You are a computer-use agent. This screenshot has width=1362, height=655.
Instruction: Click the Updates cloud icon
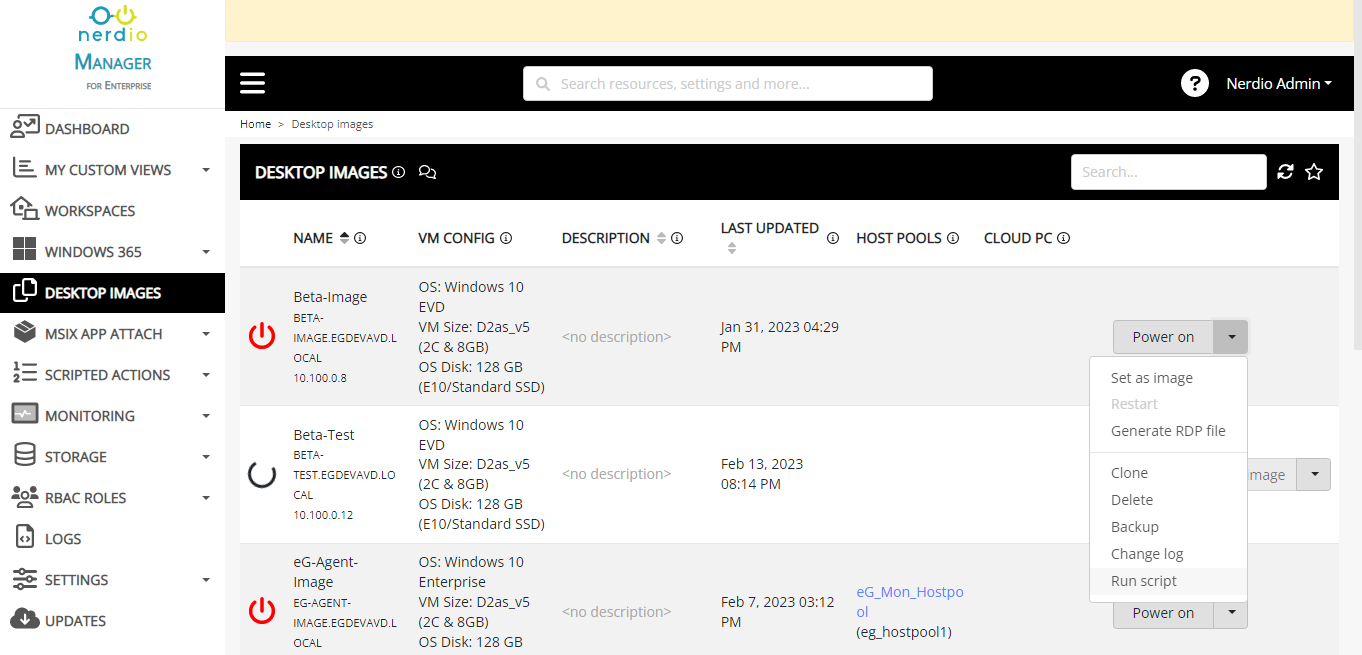pos(24,620)
